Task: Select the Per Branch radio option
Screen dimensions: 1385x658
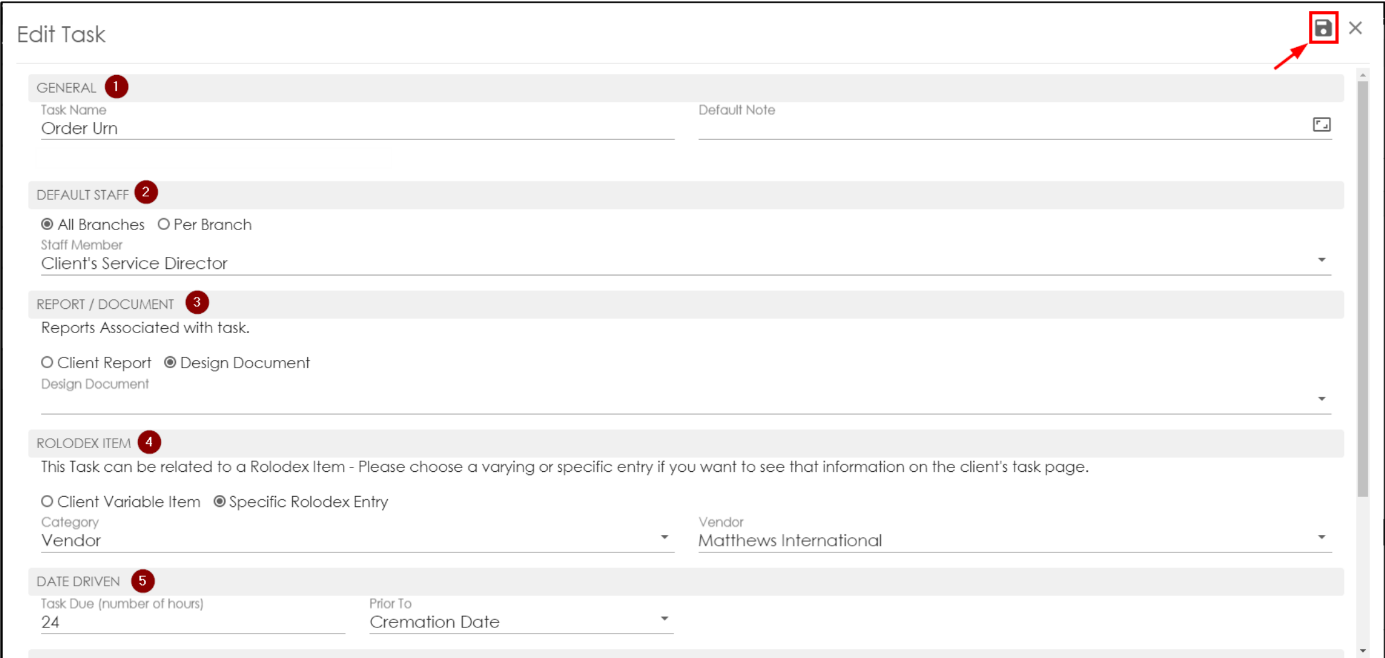Action: (164, 225)
